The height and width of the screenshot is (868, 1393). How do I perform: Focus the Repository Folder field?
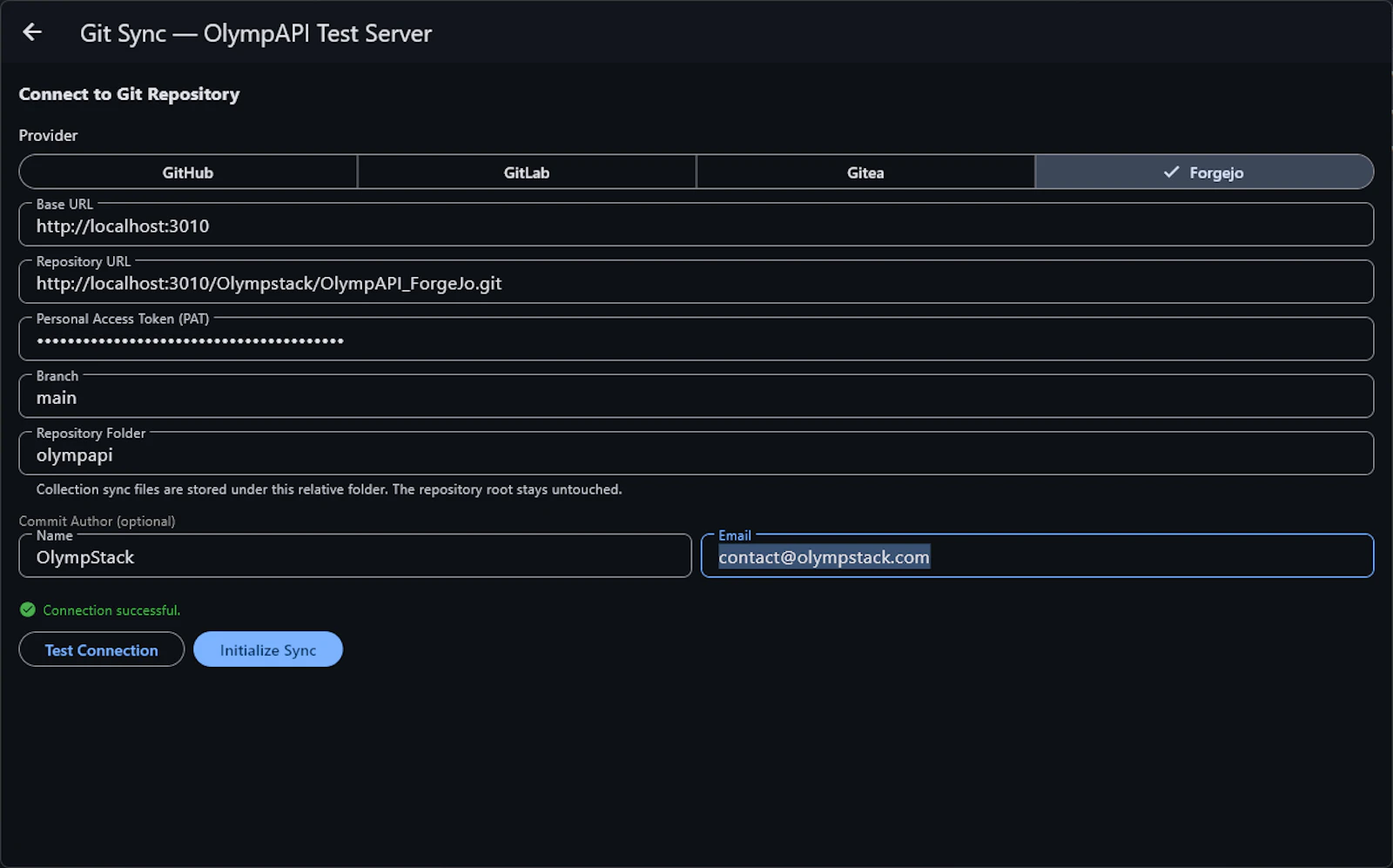696,454
